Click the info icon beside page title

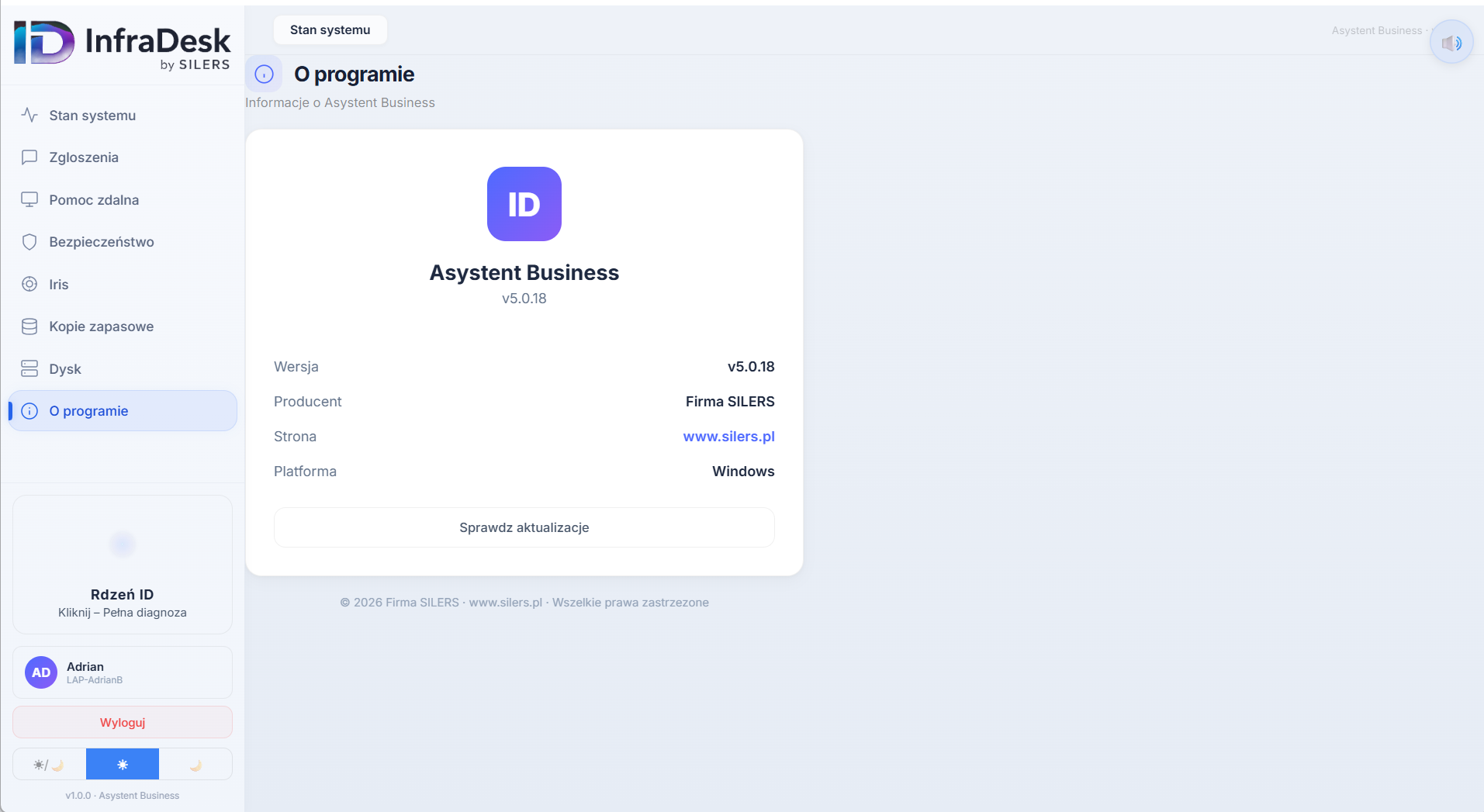click(264, 74)
